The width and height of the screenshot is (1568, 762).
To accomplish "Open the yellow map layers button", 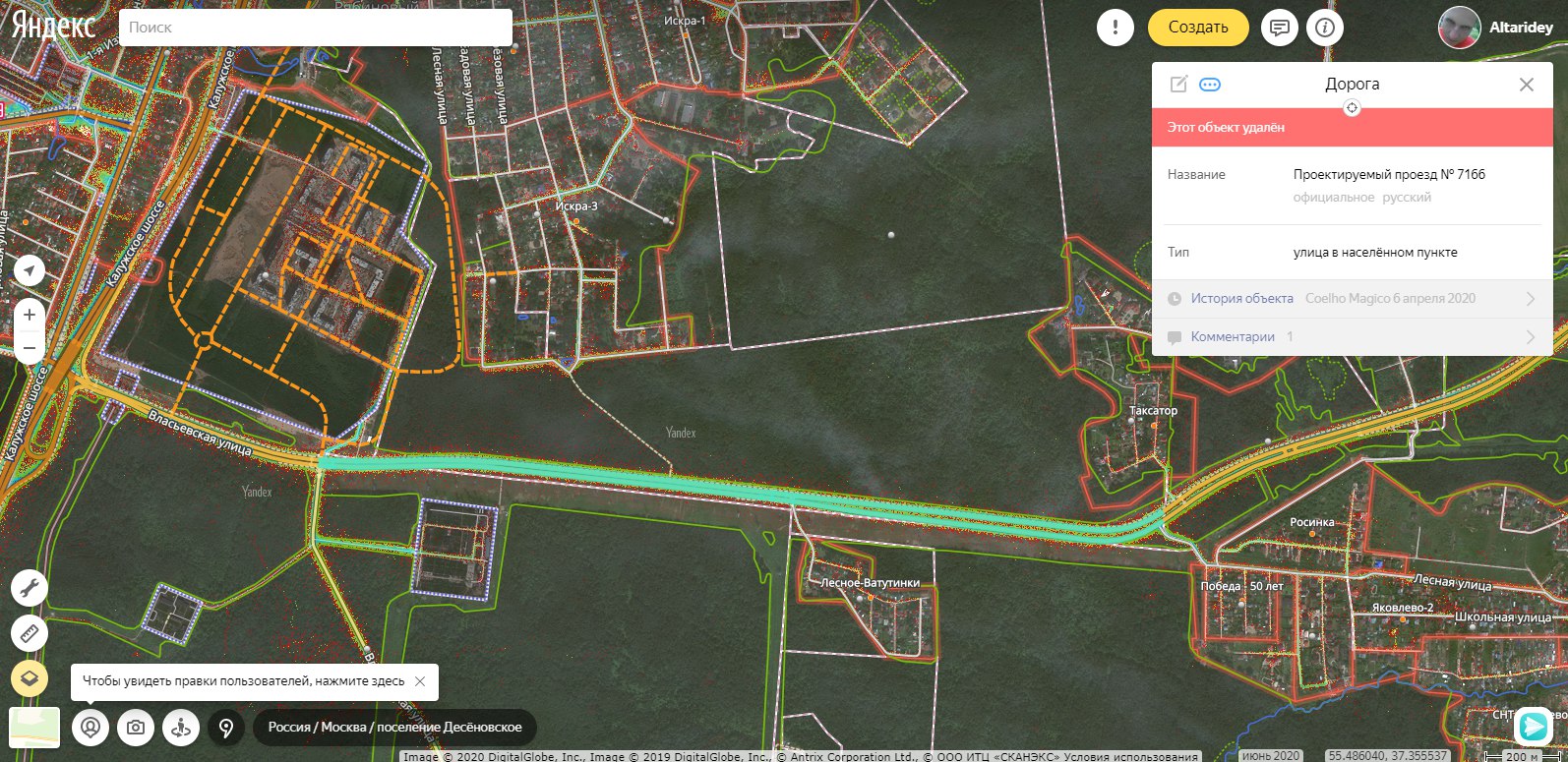I will (30, 678).
